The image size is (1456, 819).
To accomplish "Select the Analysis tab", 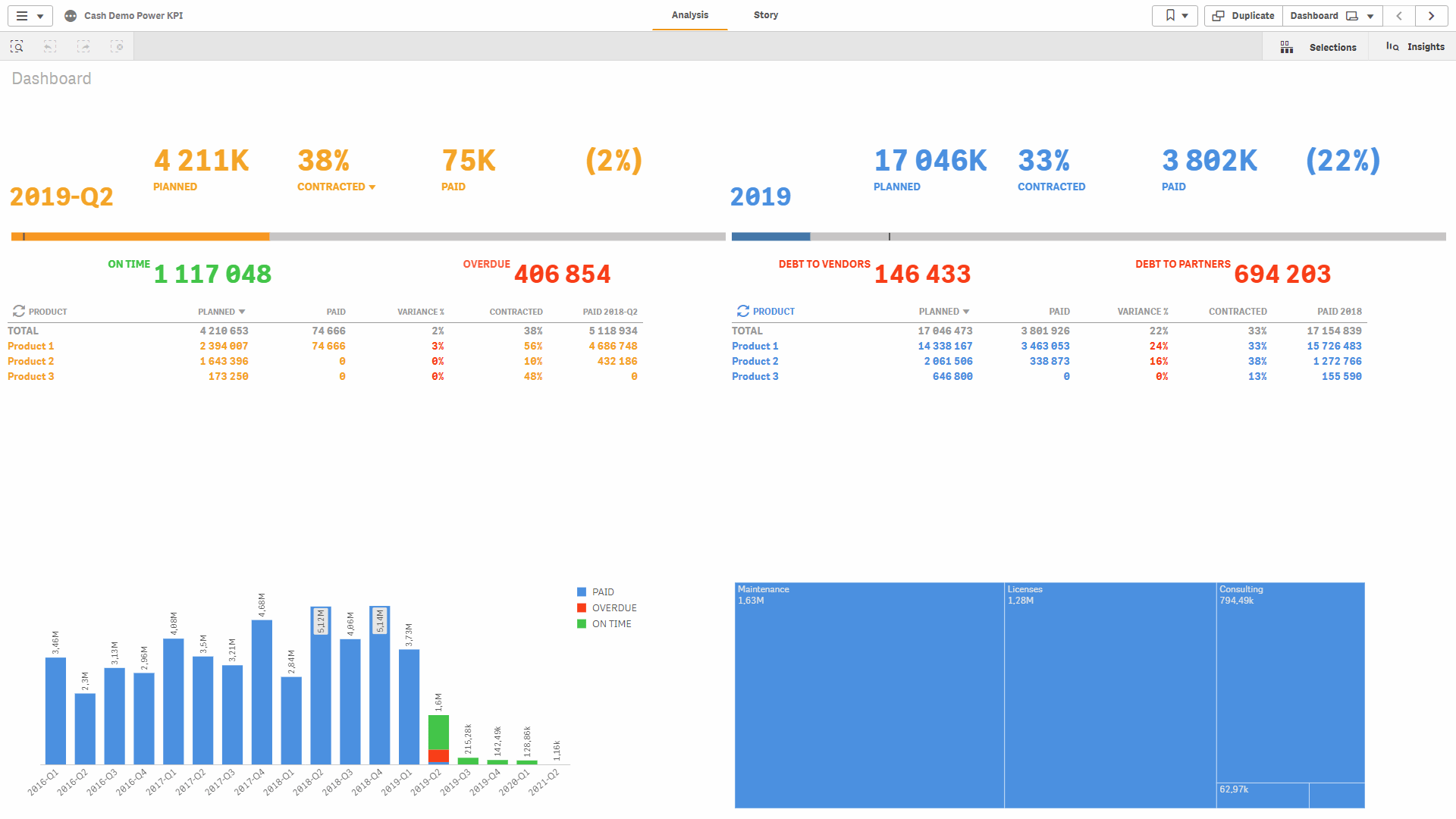I will pos(689,15).
